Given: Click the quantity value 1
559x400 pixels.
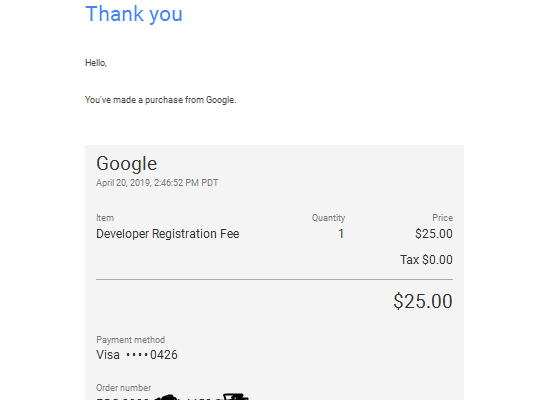Looking at the screenshot, I should click(341, 234).
